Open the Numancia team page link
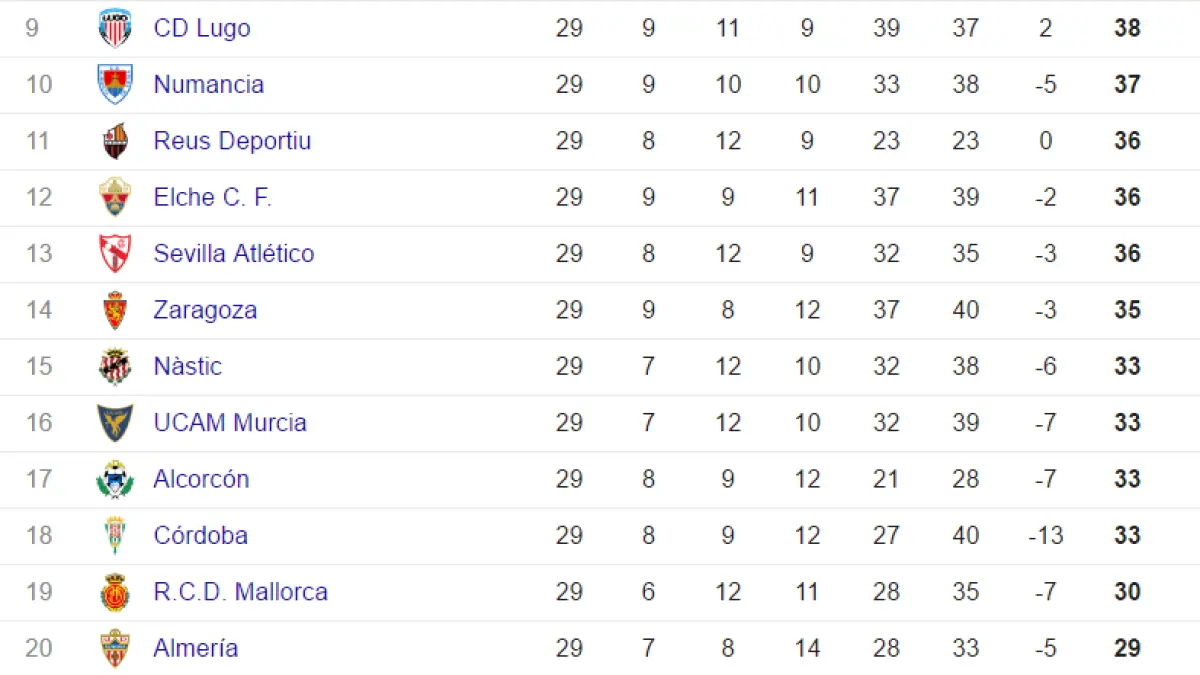Viewport: 1200px width, 675px height. tap(209, 84)
